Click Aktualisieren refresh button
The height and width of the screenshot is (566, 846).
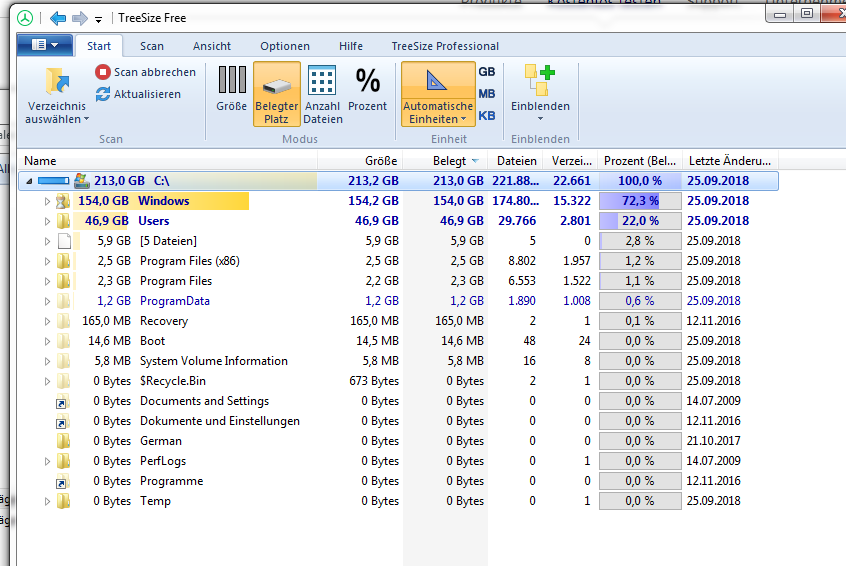coord(138,94)
